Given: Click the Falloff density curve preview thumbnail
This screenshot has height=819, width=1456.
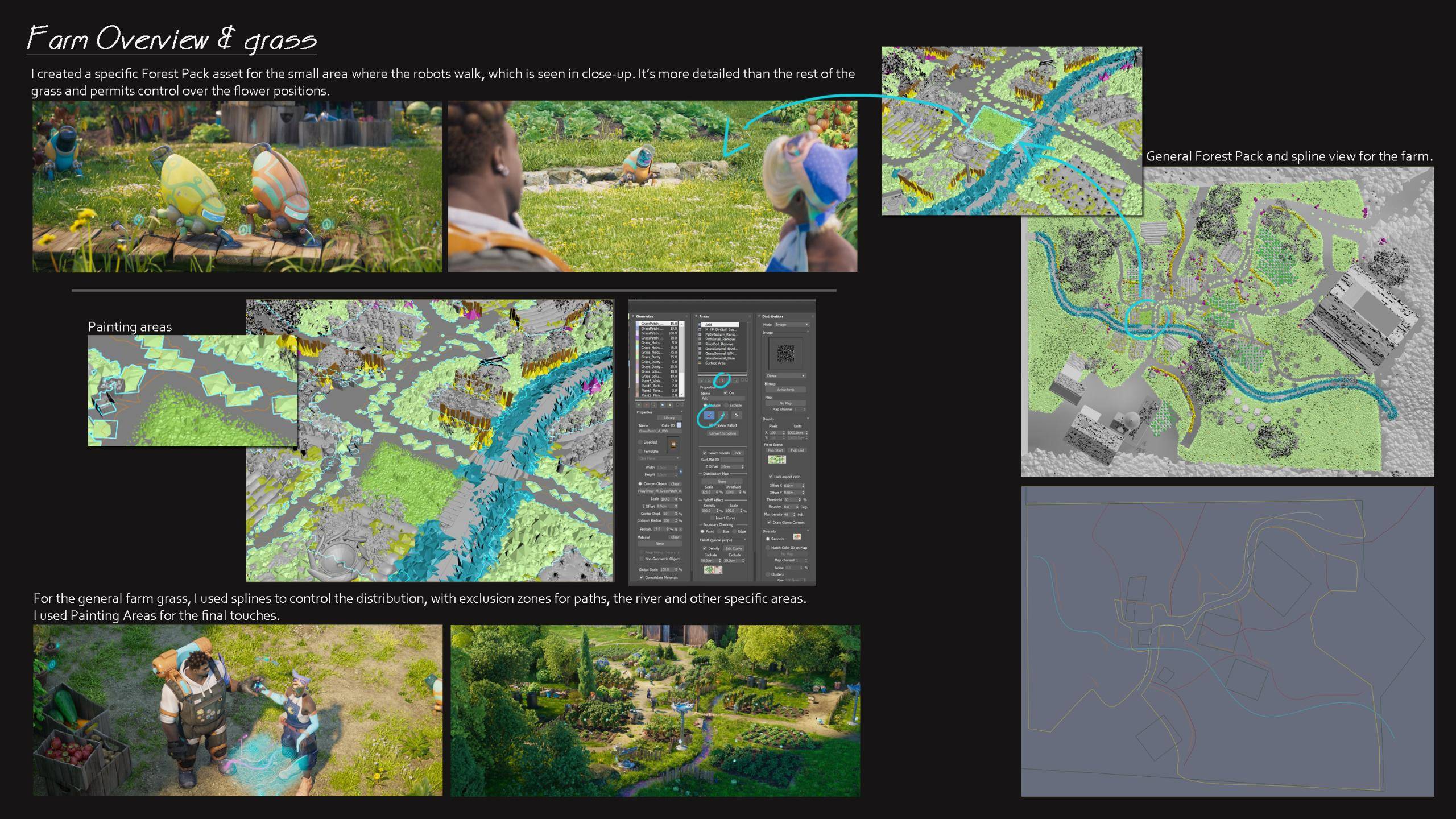Looking at the screenshot, I should (713, 570).
